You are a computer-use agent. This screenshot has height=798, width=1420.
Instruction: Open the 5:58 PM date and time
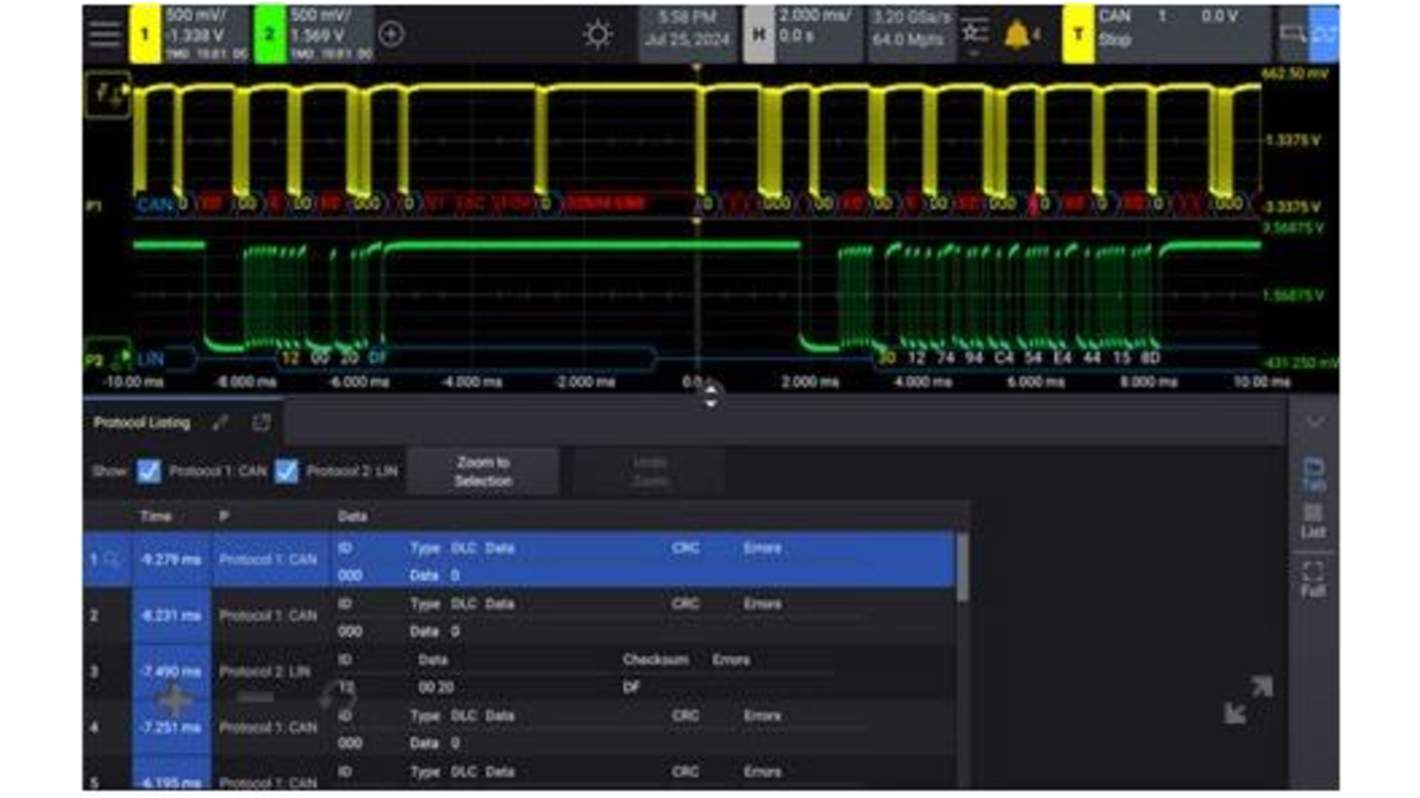pyautogui.click(x=688, y=34)
